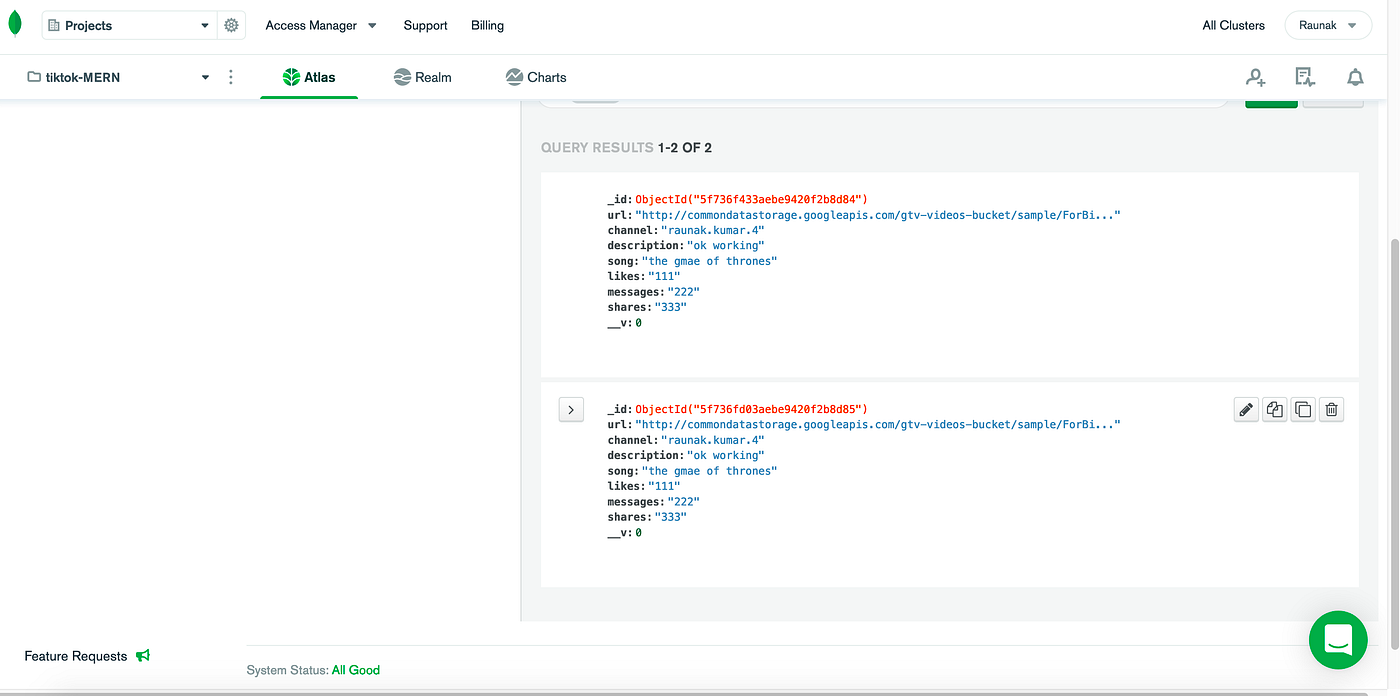Screen dimensions: 1400x696
Task: Edit the second document with the pencil icon
Action: [1245, 409]
